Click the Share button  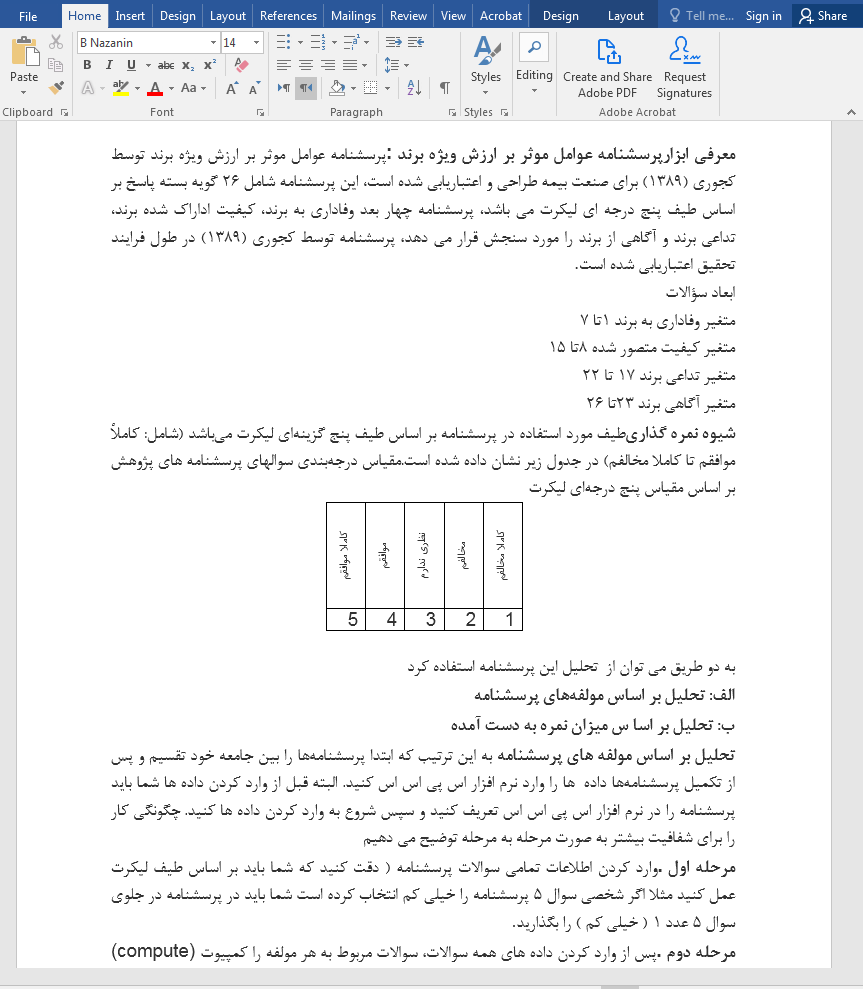(x=823, y=15)
